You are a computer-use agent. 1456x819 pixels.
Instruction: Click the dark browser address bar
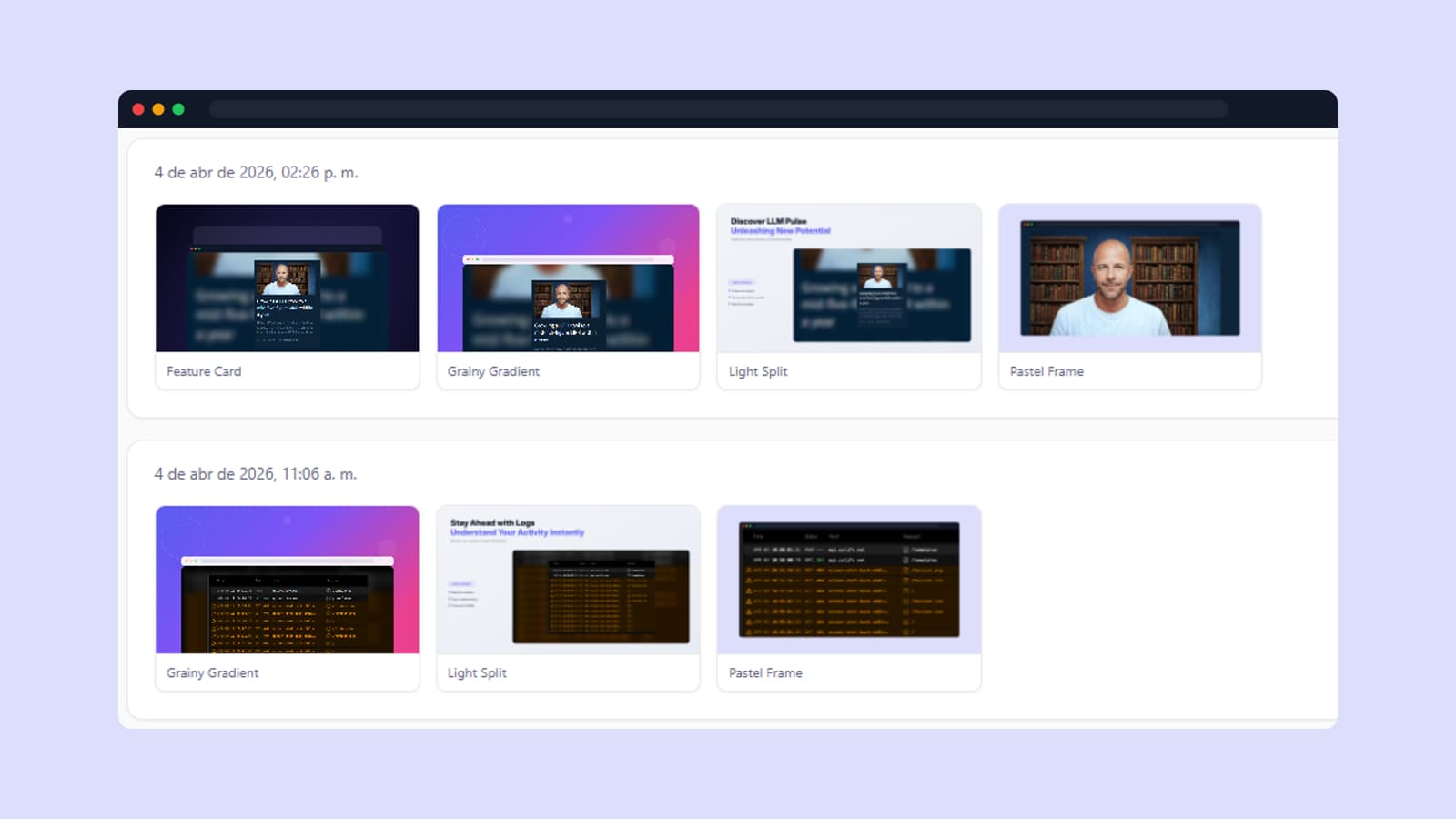coord(718,109)
